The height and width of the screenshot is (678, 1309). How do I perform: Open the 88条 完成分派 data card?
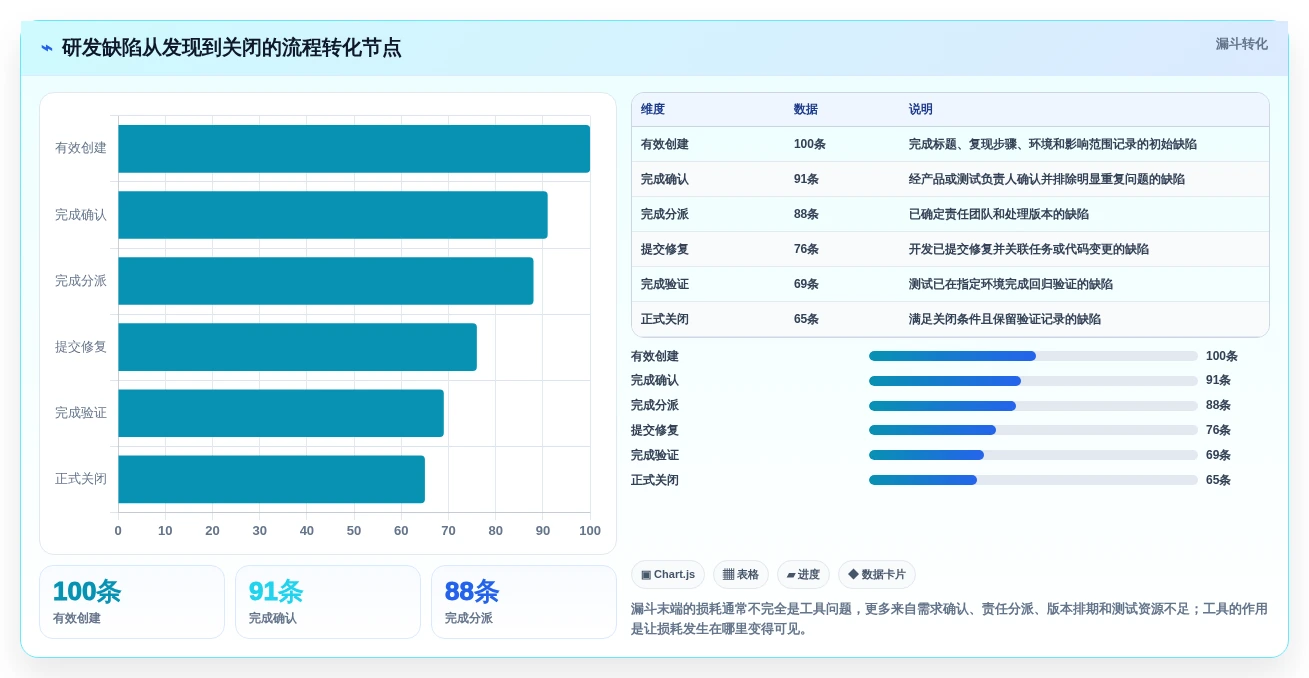pos(524,602)
